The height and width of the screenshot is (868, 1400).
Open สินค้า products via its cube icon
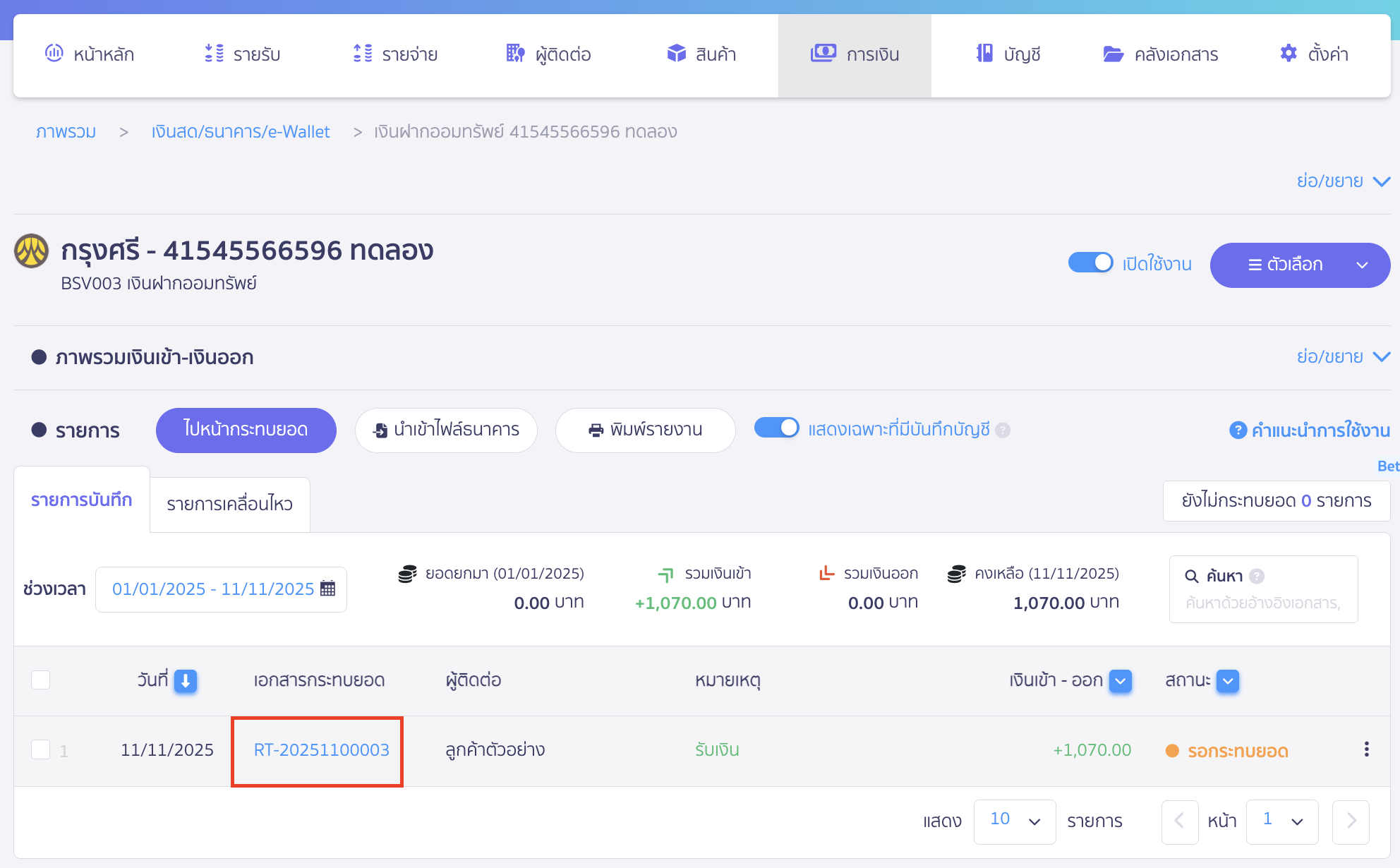(676, 54)
